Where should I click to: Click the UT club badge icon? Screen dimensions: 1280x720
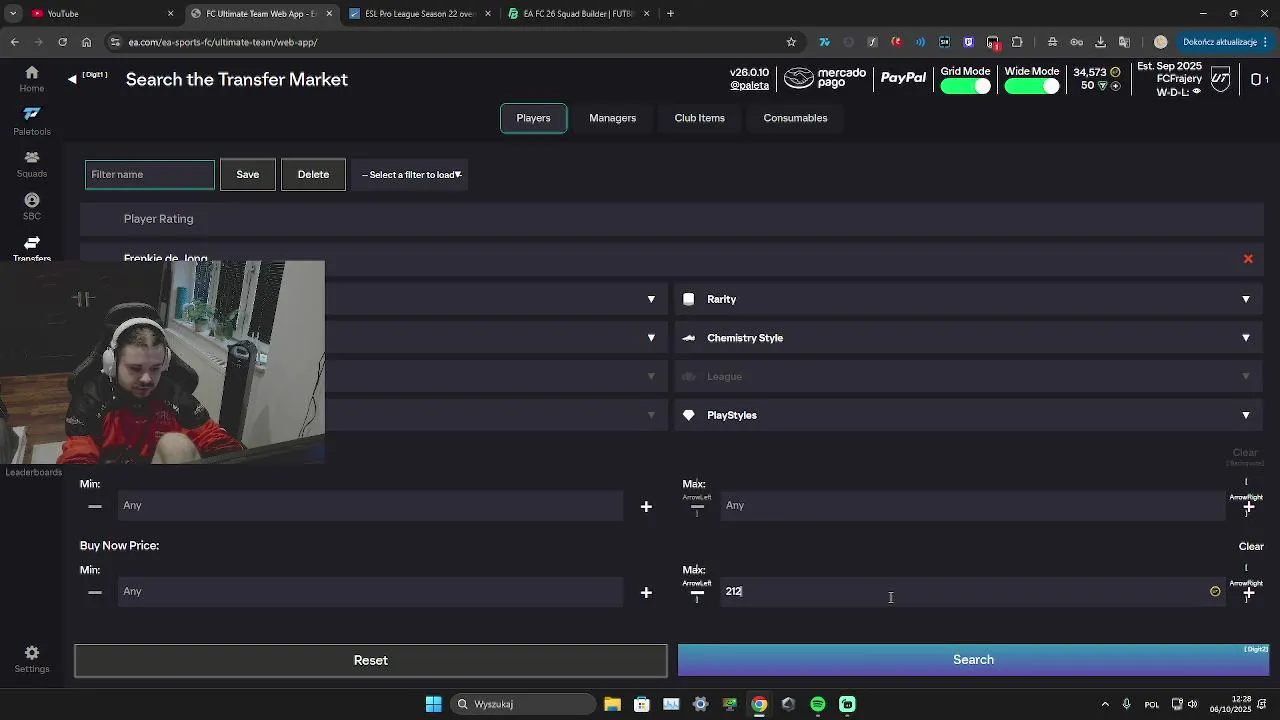(1220, 79)
